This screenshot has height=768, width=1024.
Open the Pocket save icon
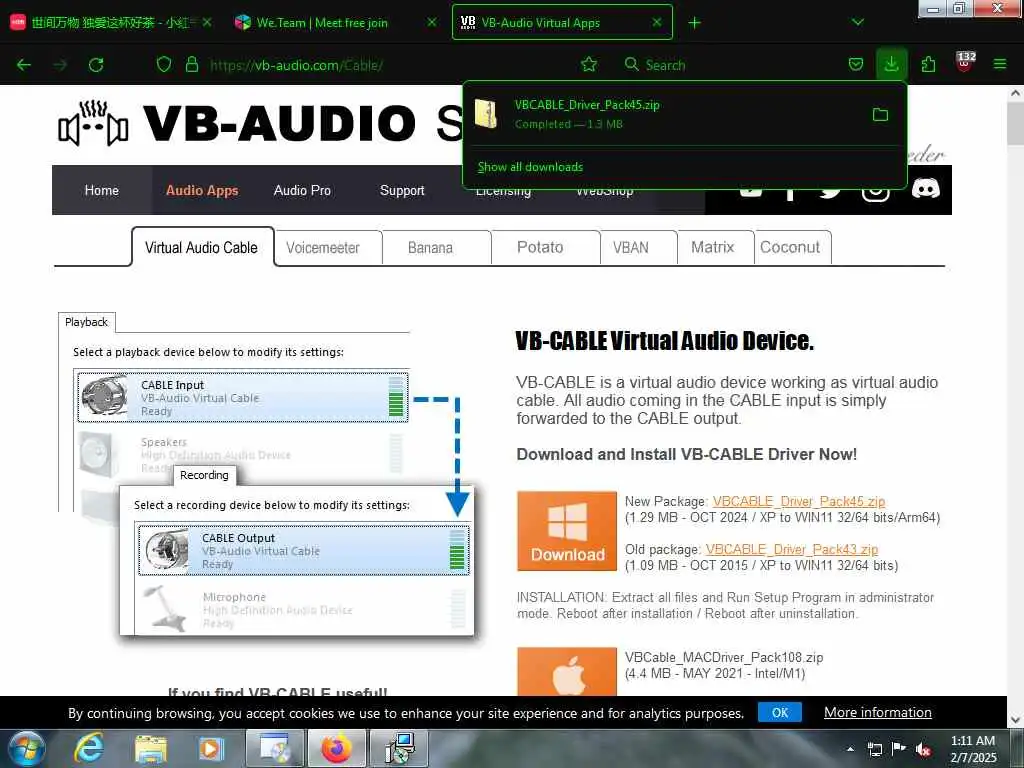coord(856,65)
